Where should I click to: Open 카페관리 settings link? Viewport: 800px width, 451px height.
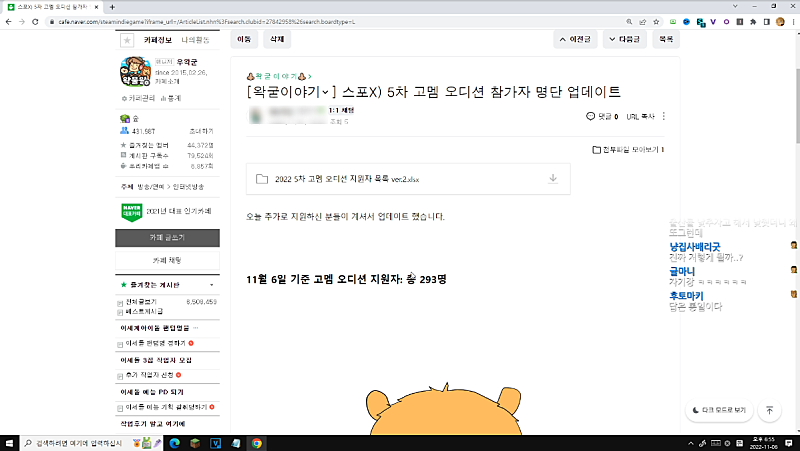tap(138, 98)
